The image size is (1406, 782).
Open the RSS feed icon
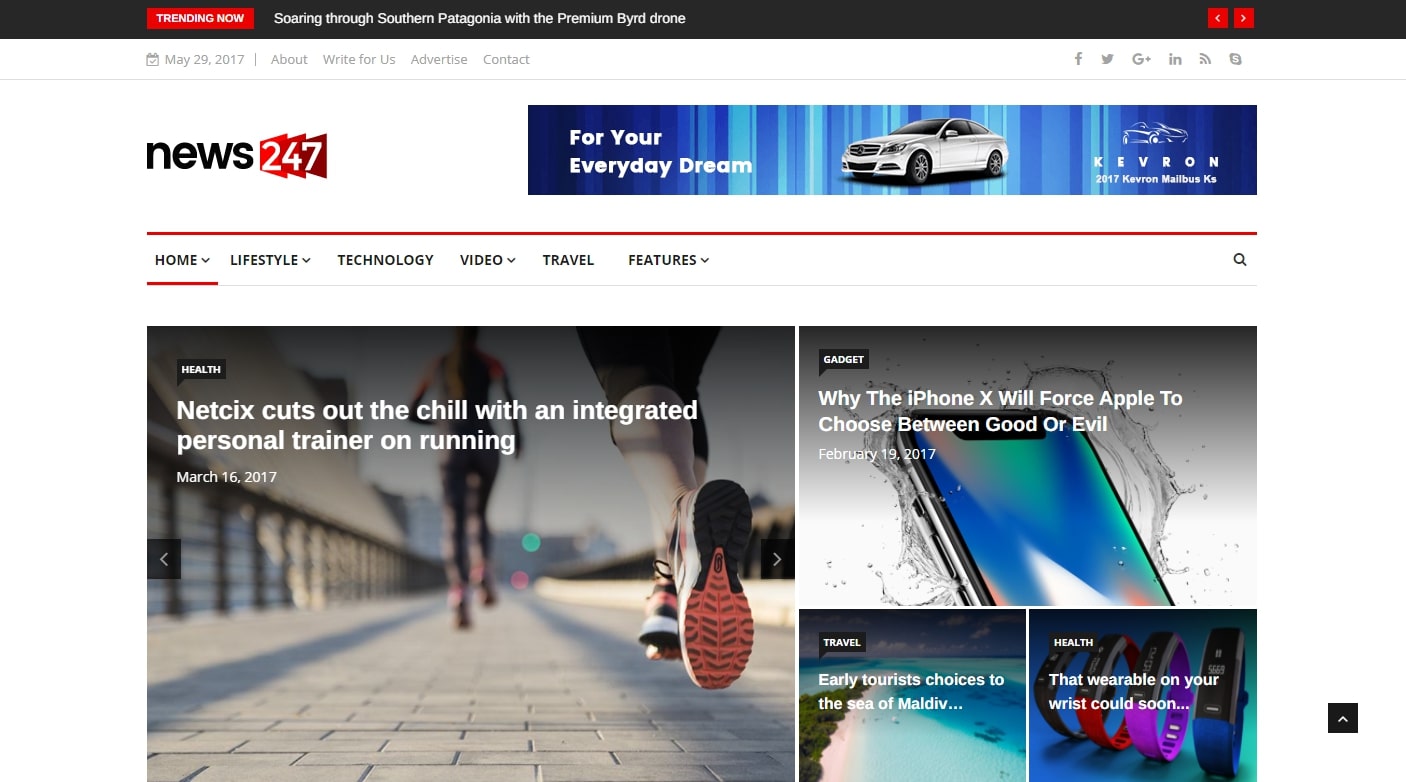click(x=1205, y=59)
